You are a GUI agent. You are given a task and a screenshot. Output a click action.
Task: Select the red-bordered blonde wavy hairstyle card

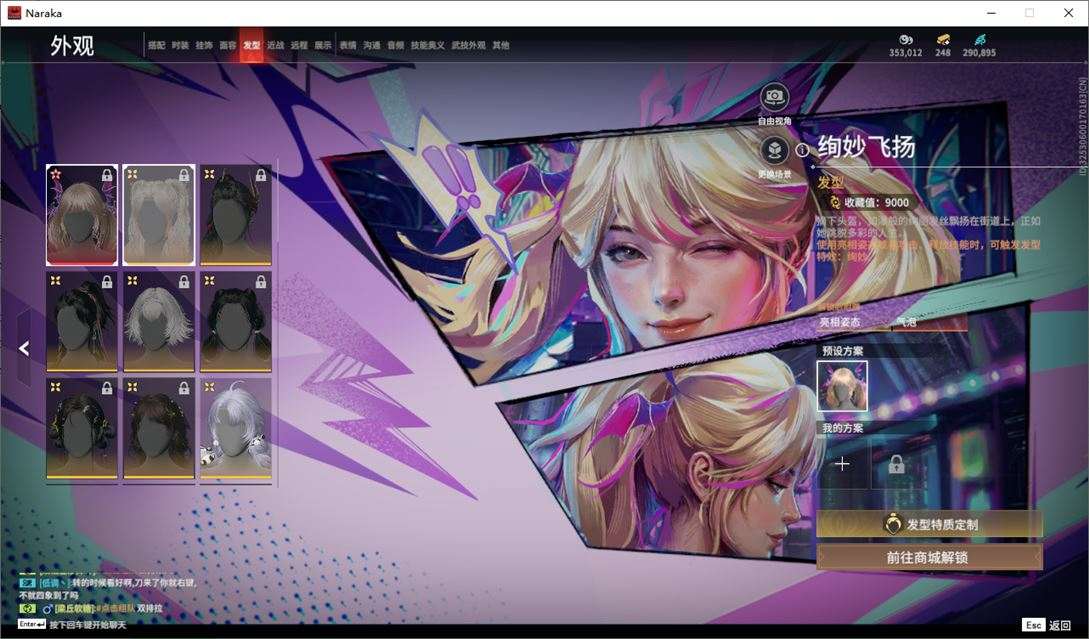coord(82,215)
